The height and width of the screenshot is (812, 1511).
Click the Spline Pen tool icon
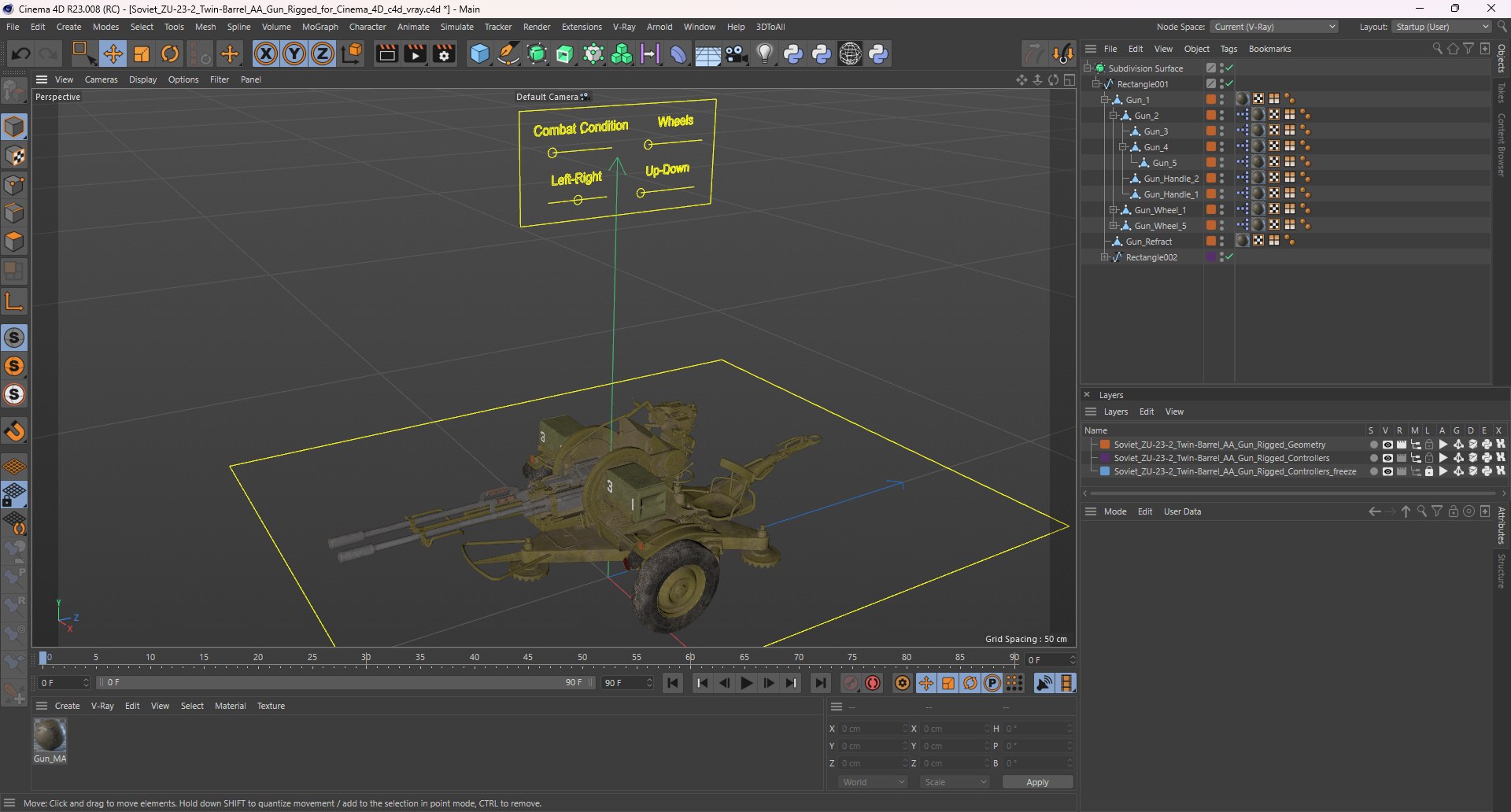[x=508, y=54]
